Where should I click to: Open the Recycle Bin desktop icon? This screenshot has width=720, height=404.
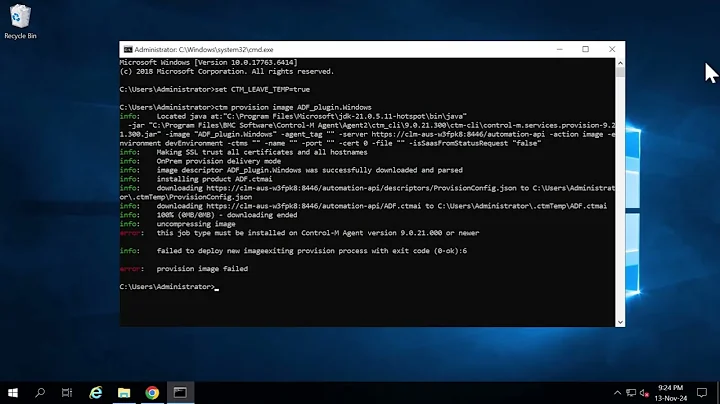click(x=20, y=22)
